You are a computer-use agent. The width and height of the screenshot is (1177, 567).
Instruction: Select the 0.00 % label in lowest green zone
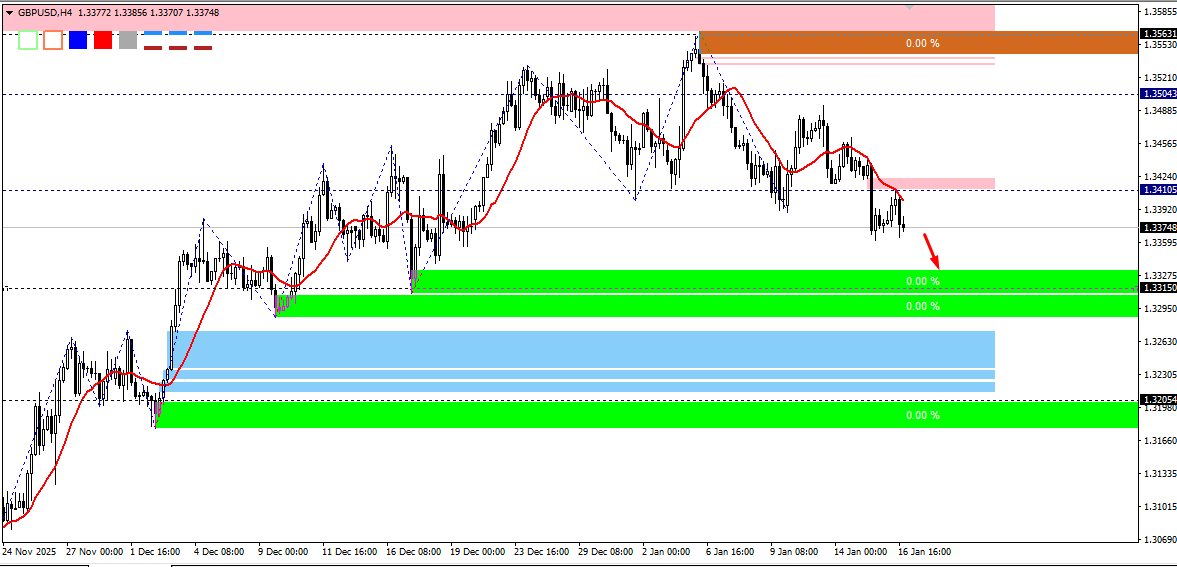click(923, 415)
